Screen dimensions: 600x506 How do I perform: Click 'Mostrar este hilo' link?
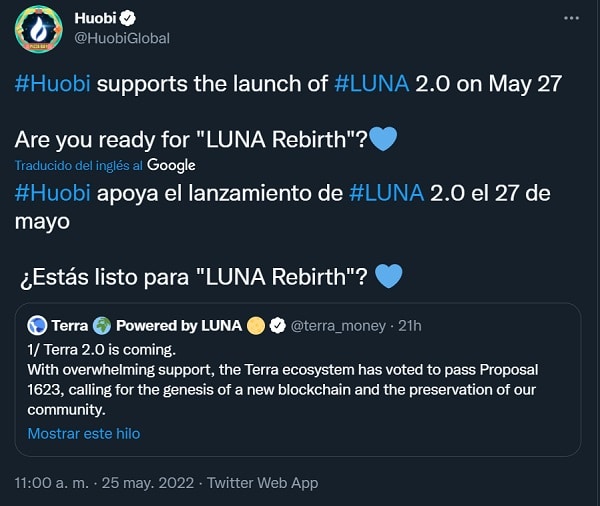[x=84, y=434]
